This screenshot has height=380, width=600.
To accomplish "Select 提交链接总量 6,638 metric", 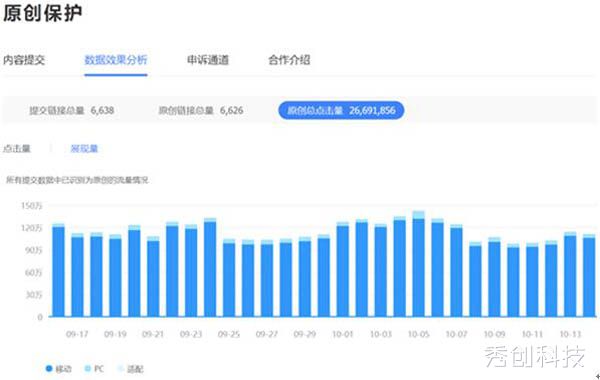I will pos(72,111).
